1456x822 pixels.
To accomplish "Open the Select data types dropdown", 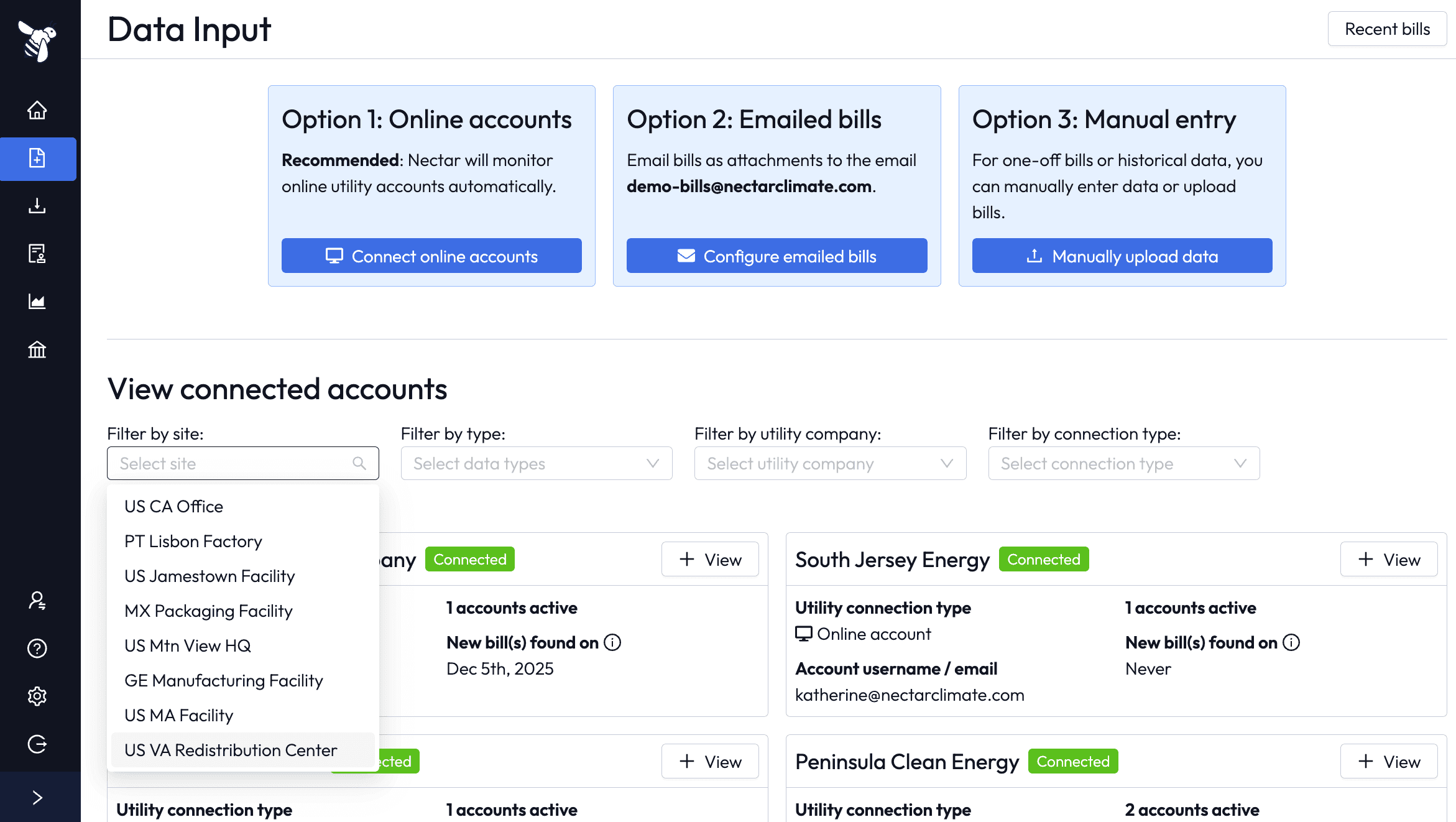I will click(536, 463).
